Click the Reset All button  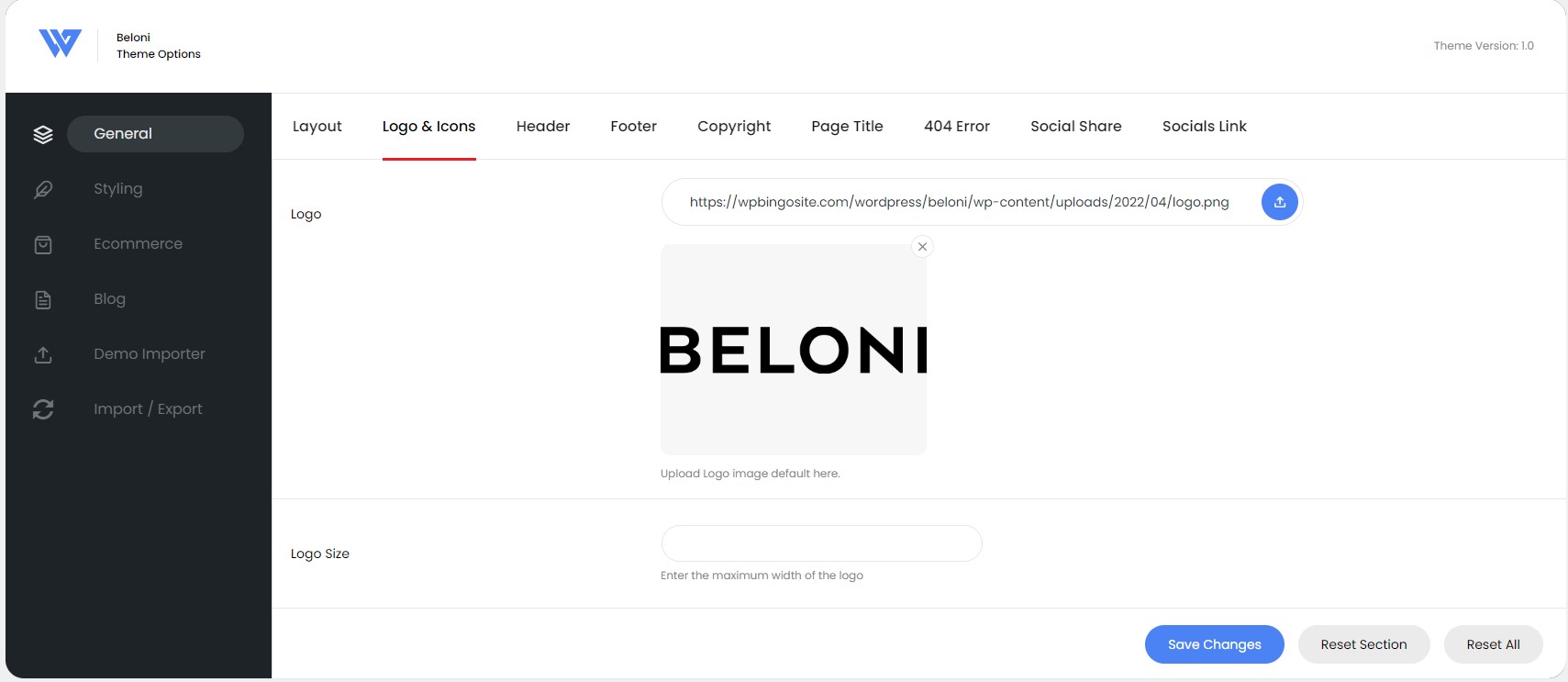(x=1493, y=644)
